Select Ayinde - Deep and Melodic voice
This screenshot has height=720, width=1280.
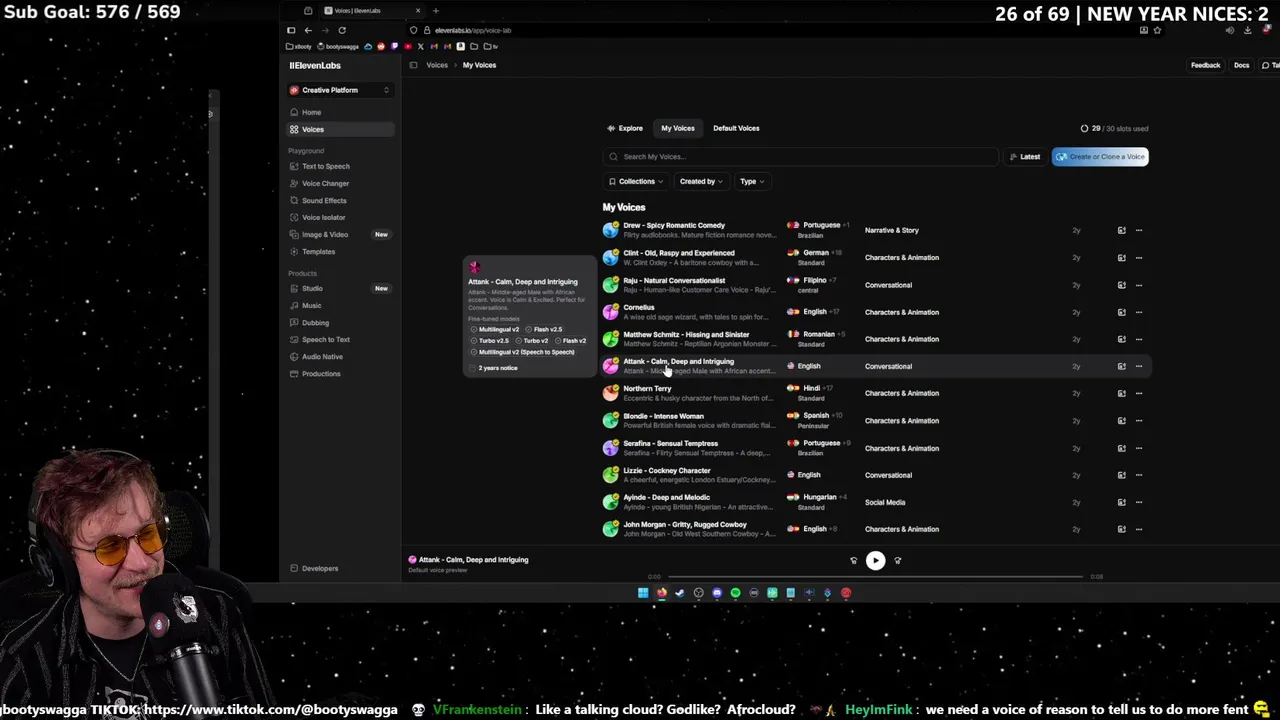pyautogui.click(x=876, y=502)
